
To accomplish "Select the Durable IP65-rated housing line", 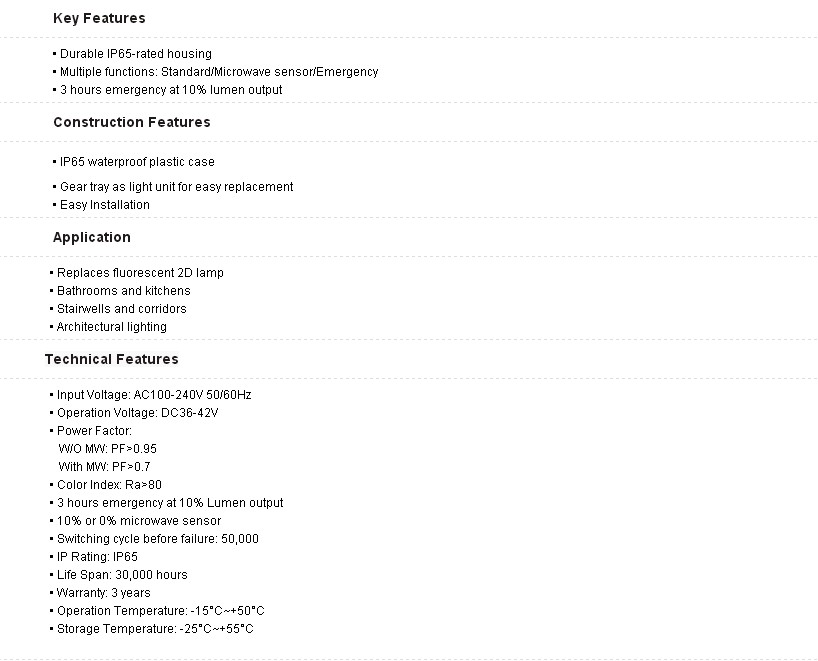I will (x=135, y=54).
